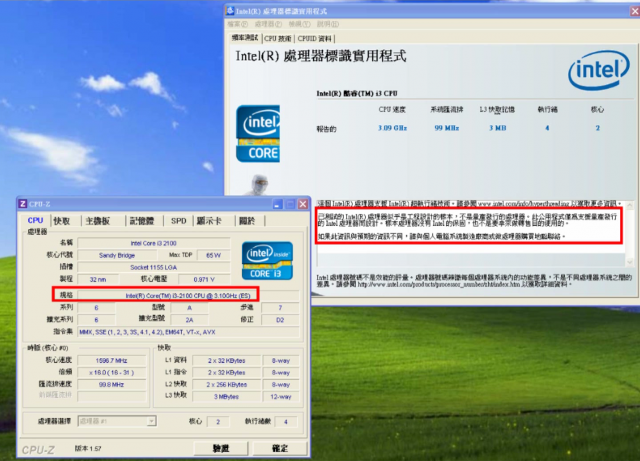
Task: Close the CPU-Z window
Action: pos(303,204)
